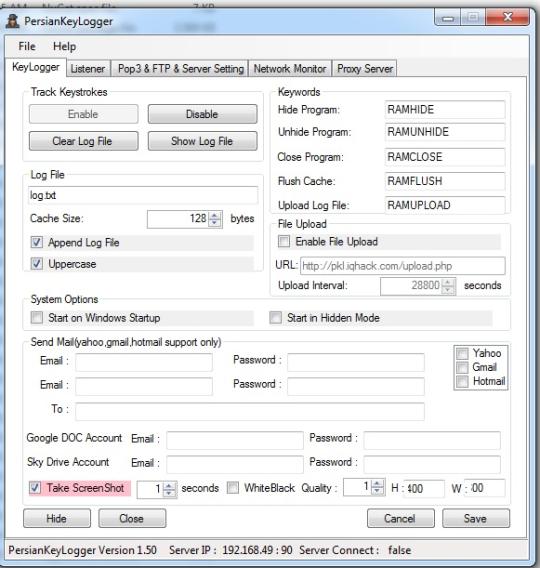This screenshot has width=540, height=568.
Task: Increase Upload Interval with the up arrow
Action: [x=448, y=283]
